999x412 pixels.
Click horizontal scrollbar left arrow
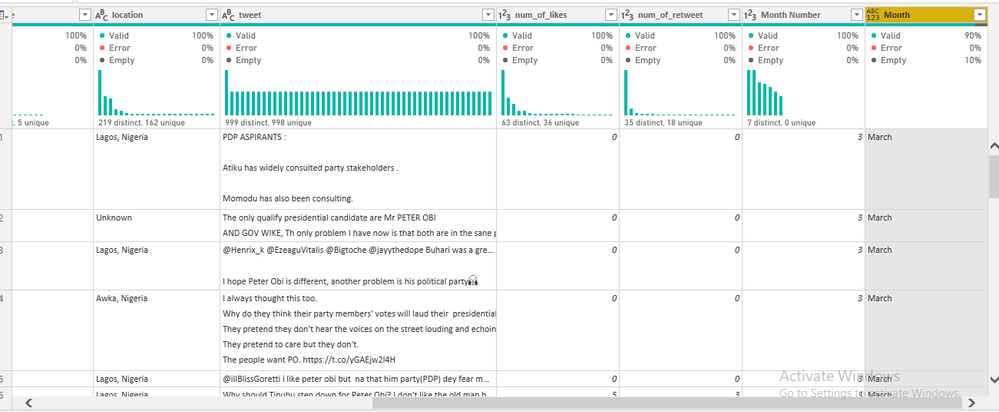[x=28, y=402]
